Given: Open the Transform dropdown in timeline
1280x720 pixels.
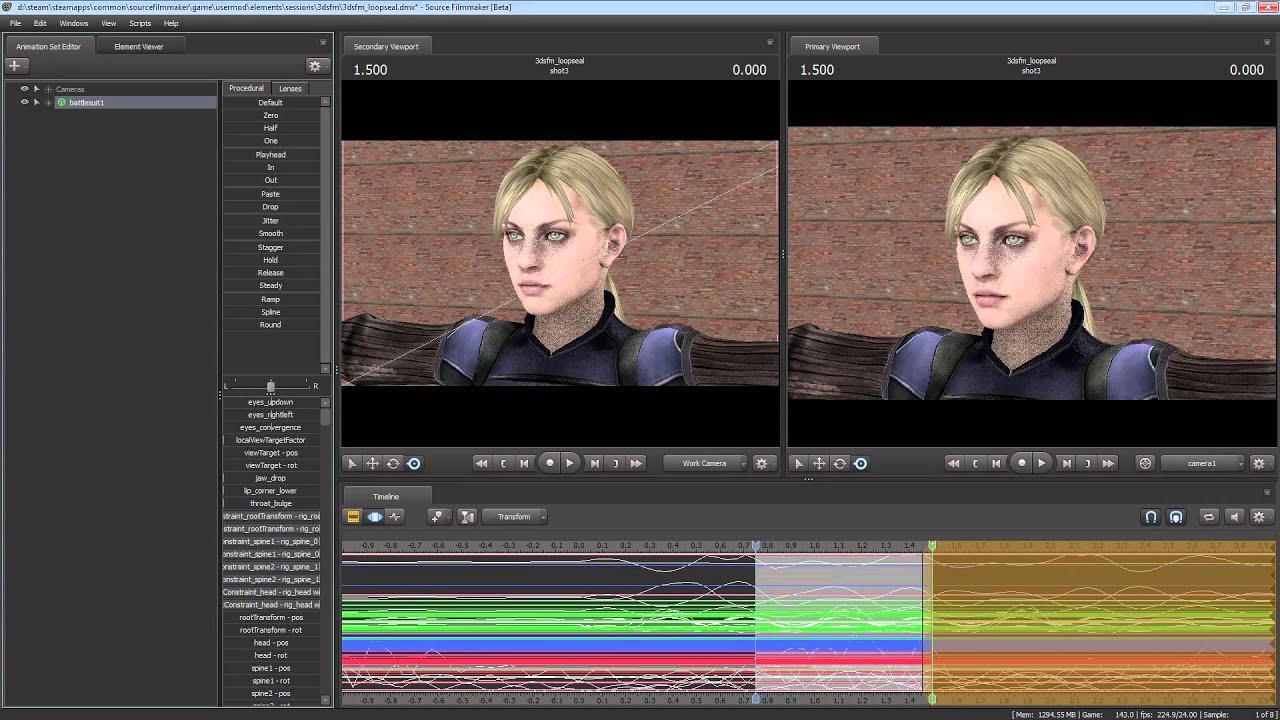Looking at the screenshot, I should pyautogui.click(x=515, y=517).
